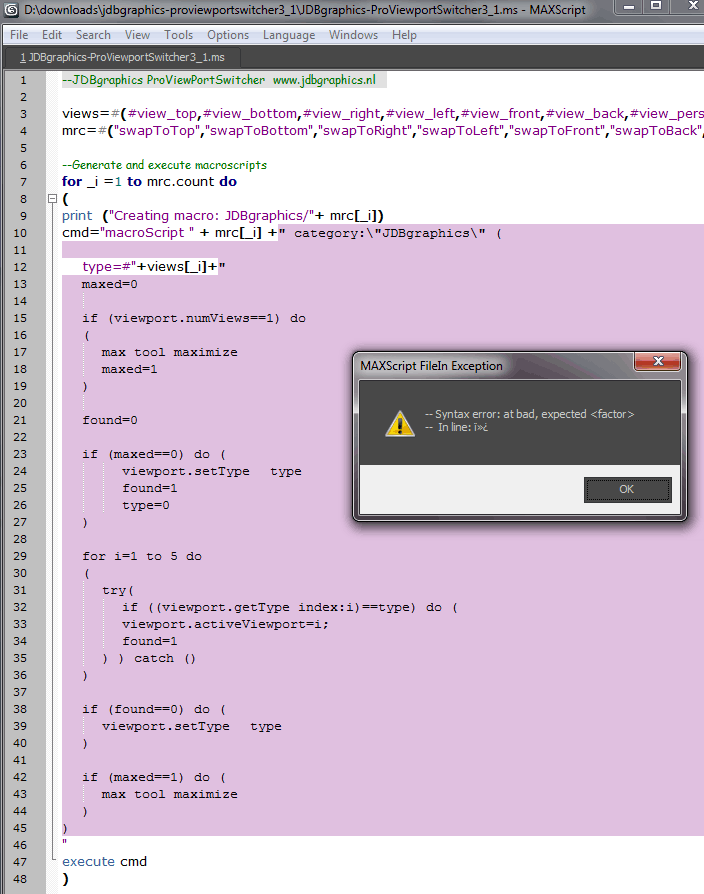The image size is (704, 894).
Task: Click 'max tool maximize' on line 43
Action: [x=169, y=794]
